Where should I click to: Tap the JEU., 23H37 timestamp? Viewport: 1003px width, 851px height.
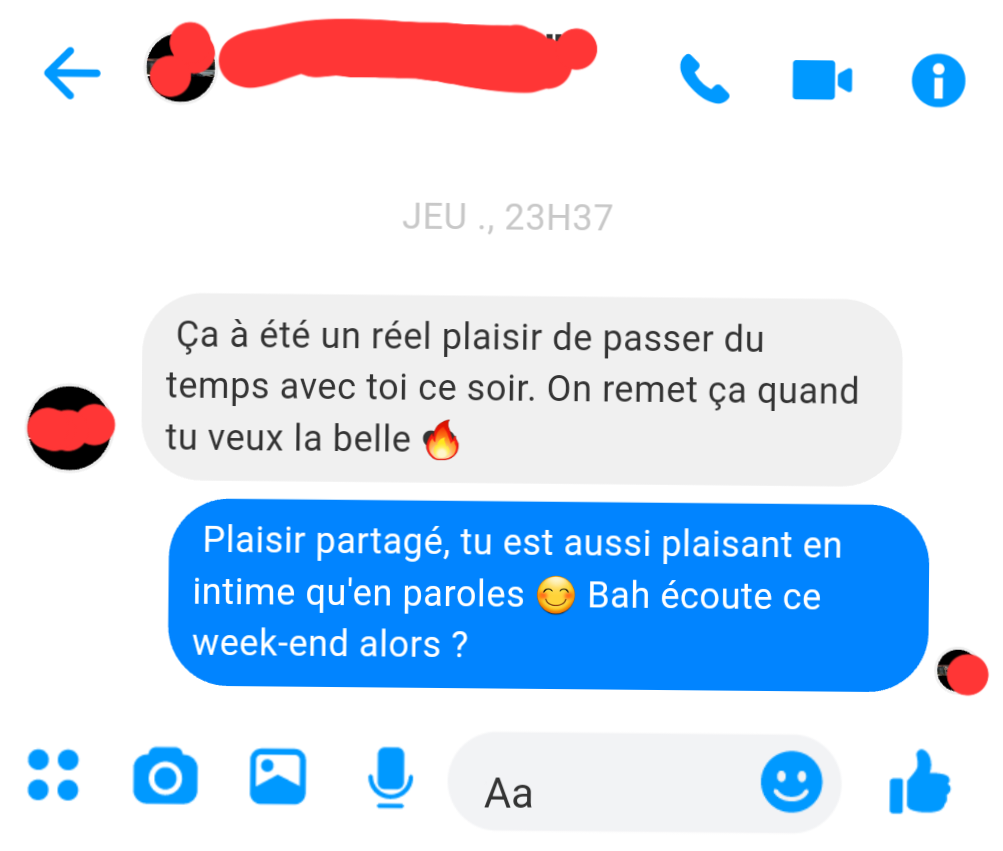click(507, 217)
